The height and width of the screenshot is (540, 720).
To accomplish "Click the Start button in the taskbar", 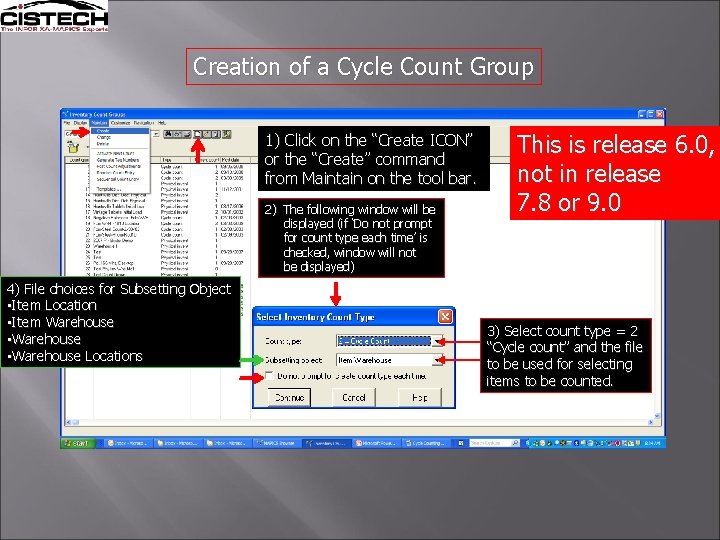I will tap(77, 443).
